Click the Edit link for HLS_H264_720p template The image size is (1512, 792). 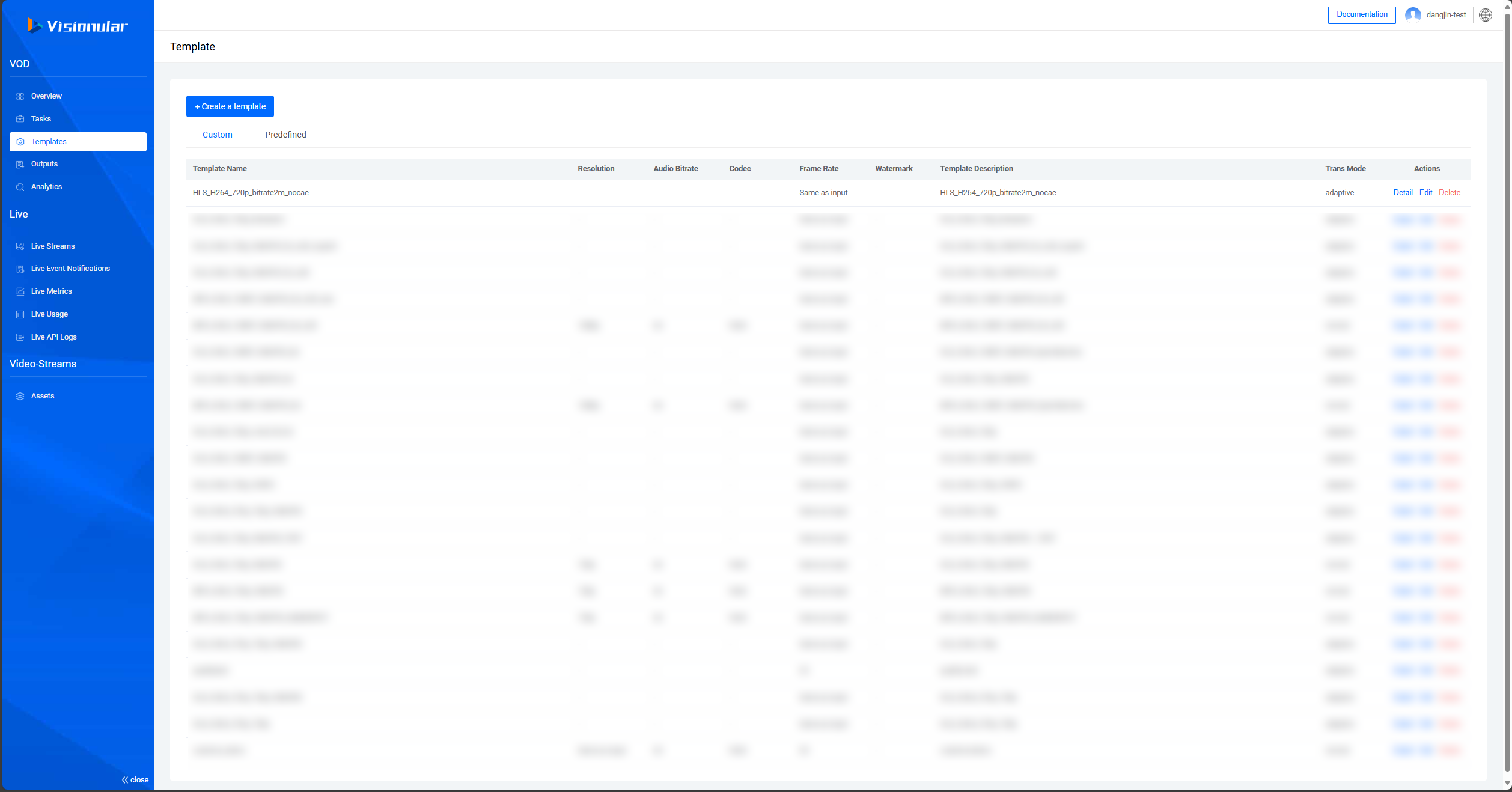click(1425, 192)
